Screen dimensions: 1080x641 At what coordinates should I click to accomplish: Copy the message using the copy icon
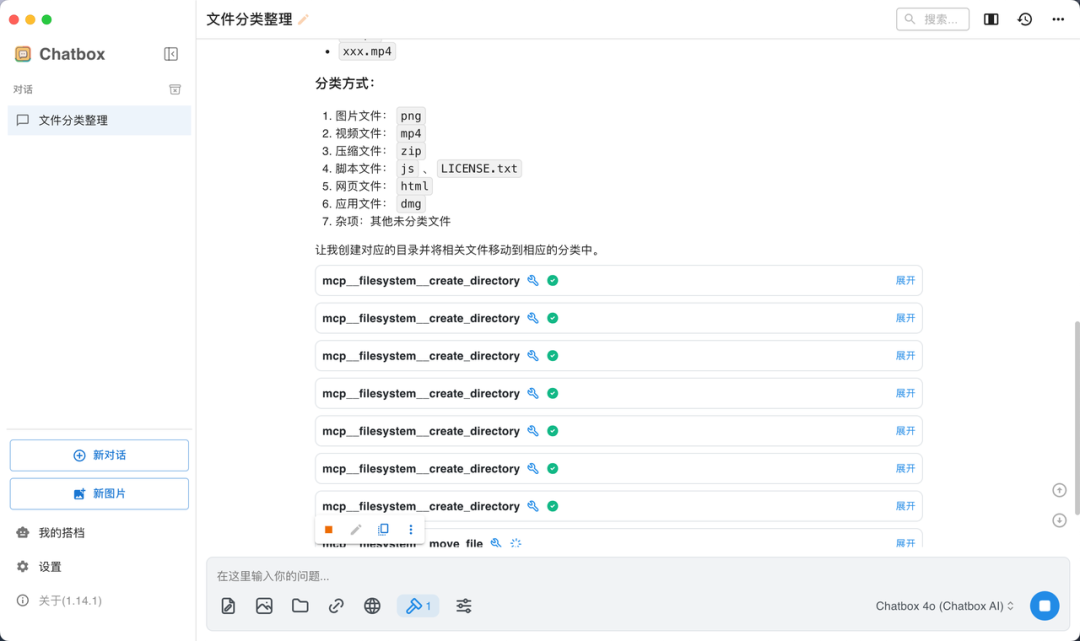pos(382,529)
